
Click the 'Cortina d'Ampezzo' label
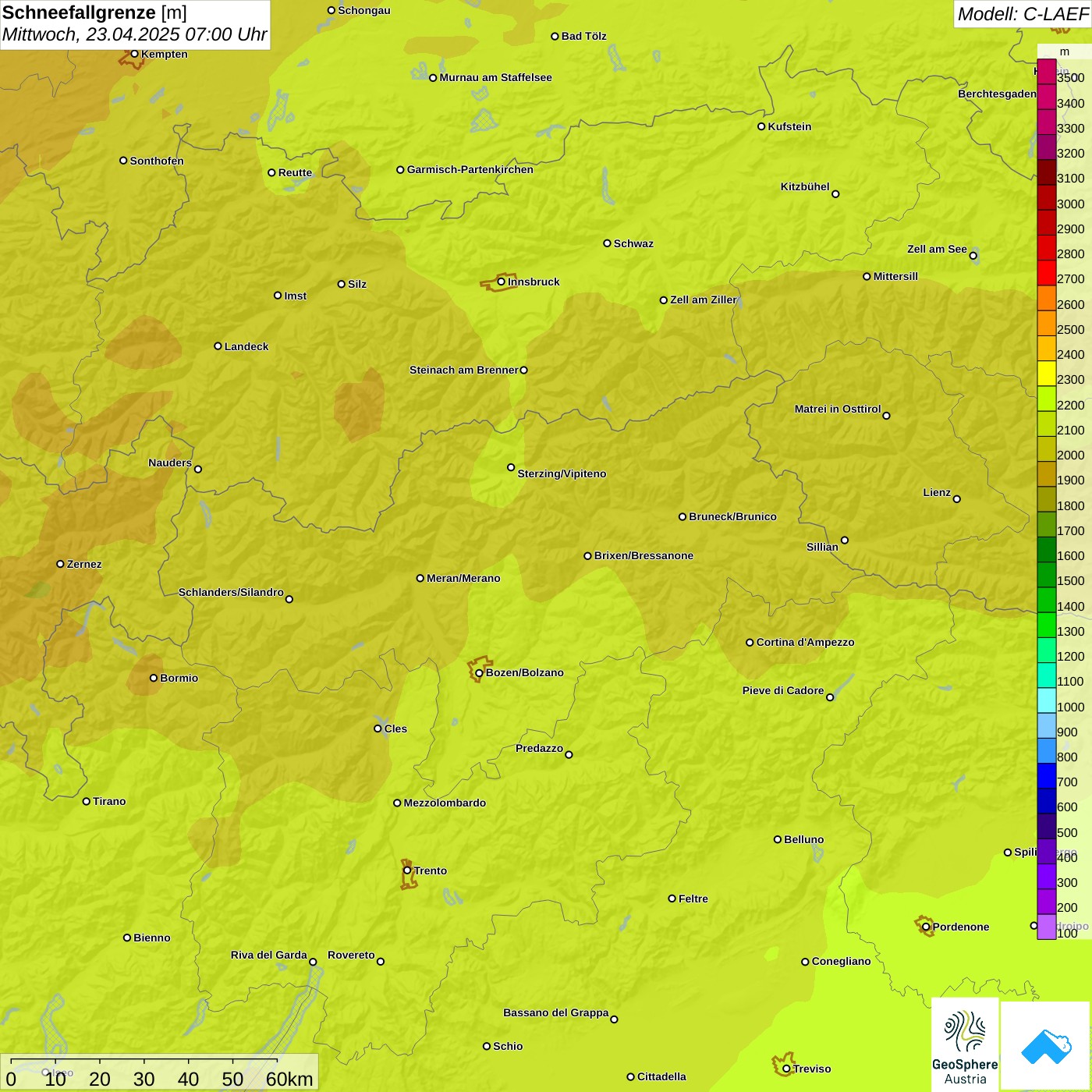click(x=805, y=642)
